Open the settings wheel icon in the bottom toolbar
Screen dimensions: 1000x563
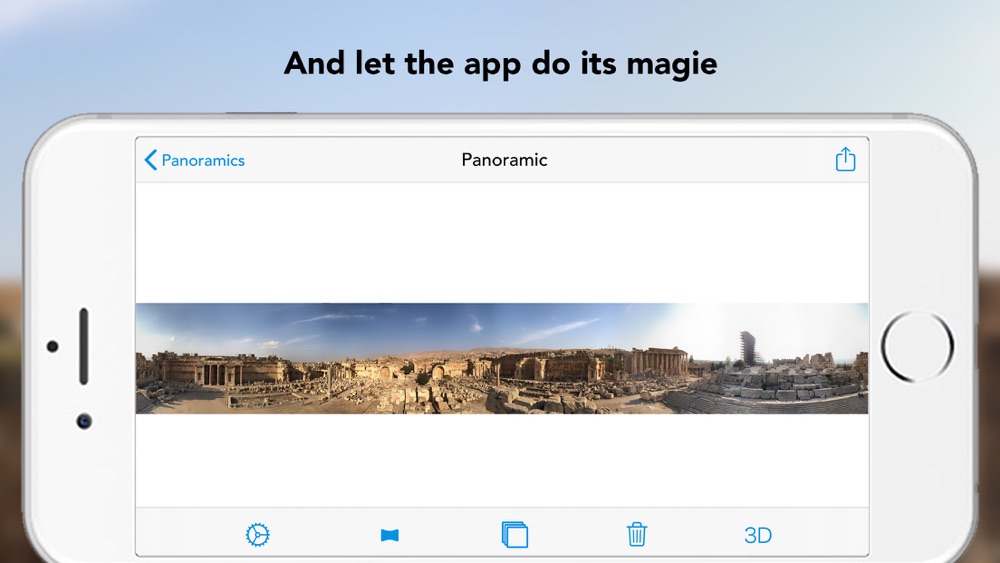coord(258,534)
